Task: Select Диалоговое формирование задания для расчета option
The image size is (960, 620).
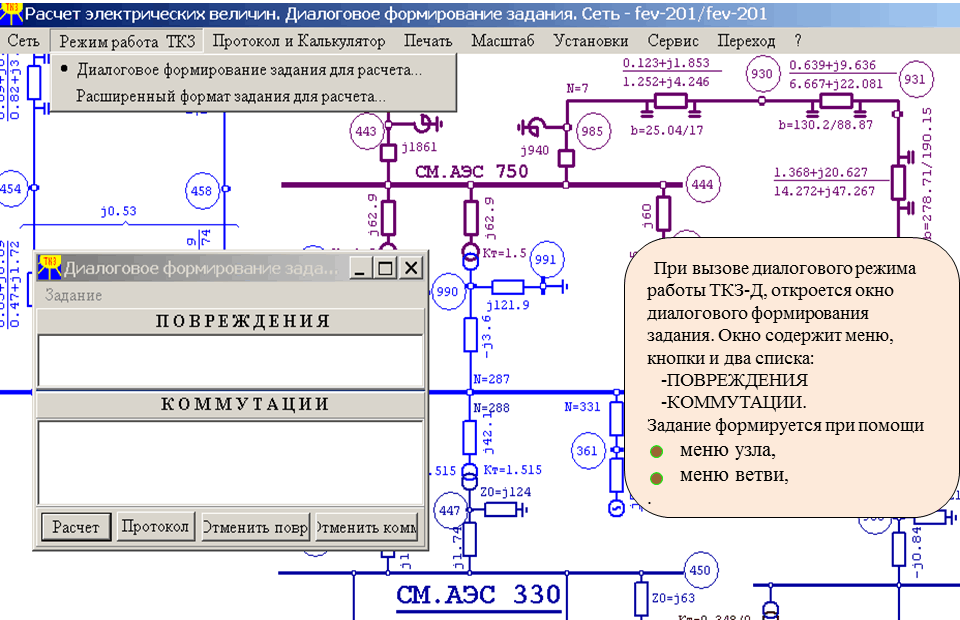Action: pos(249,71)
